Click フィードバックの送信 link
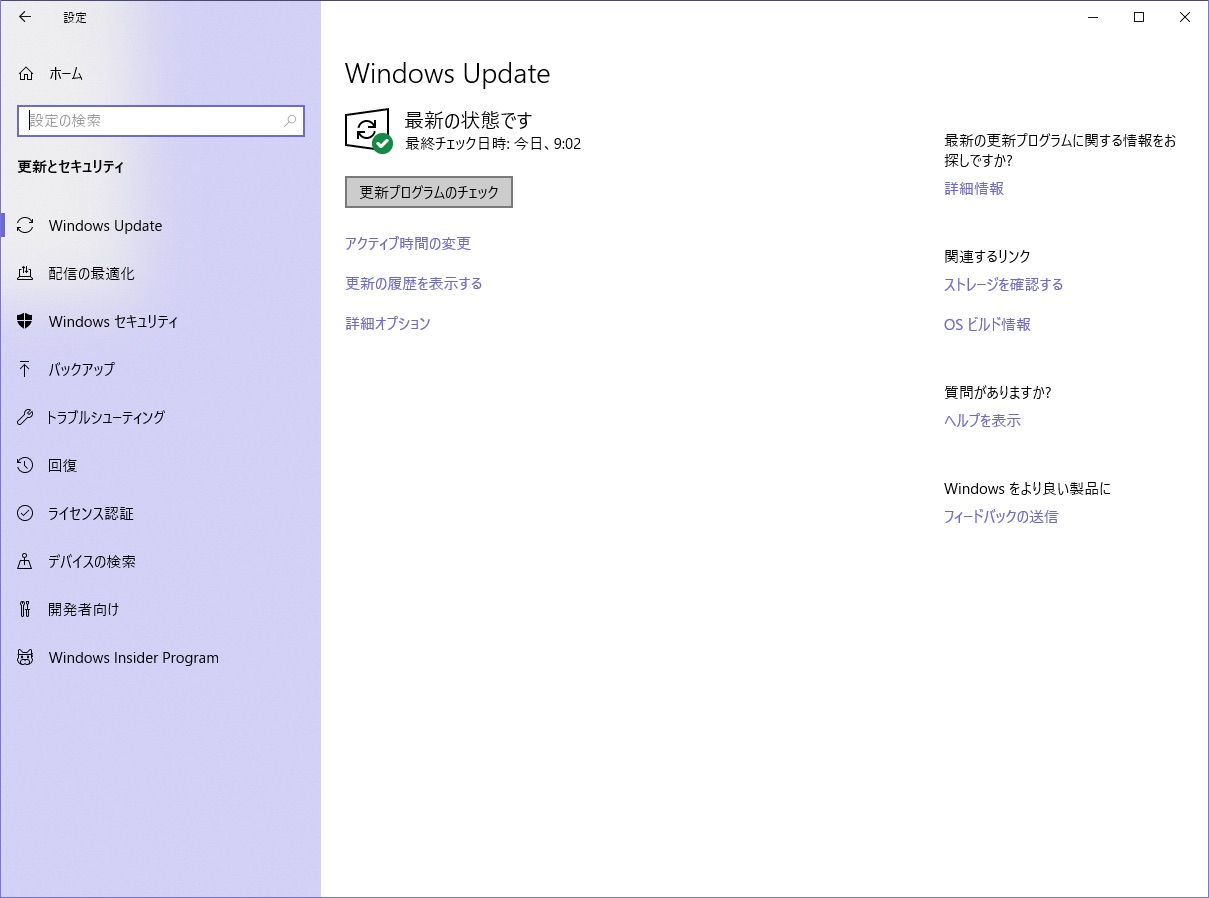 (x=1001, y=517)
